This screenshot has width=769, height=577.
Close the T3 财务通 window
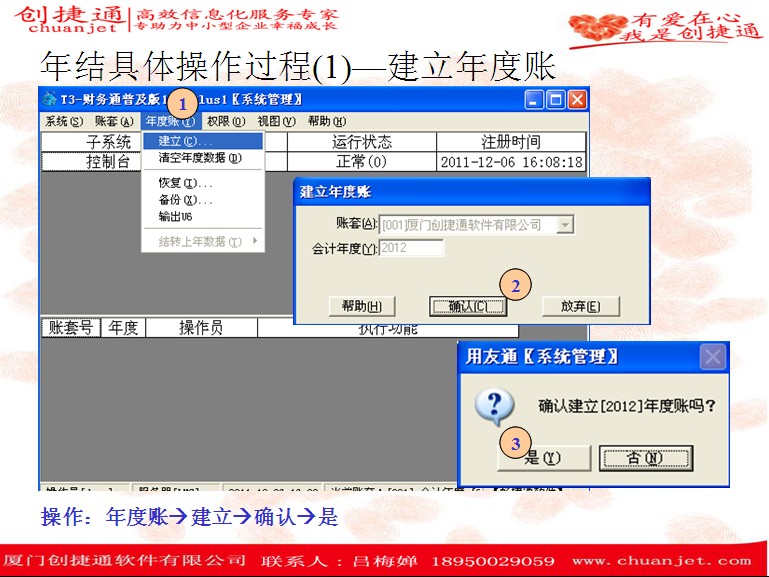[x=577, y=100]
